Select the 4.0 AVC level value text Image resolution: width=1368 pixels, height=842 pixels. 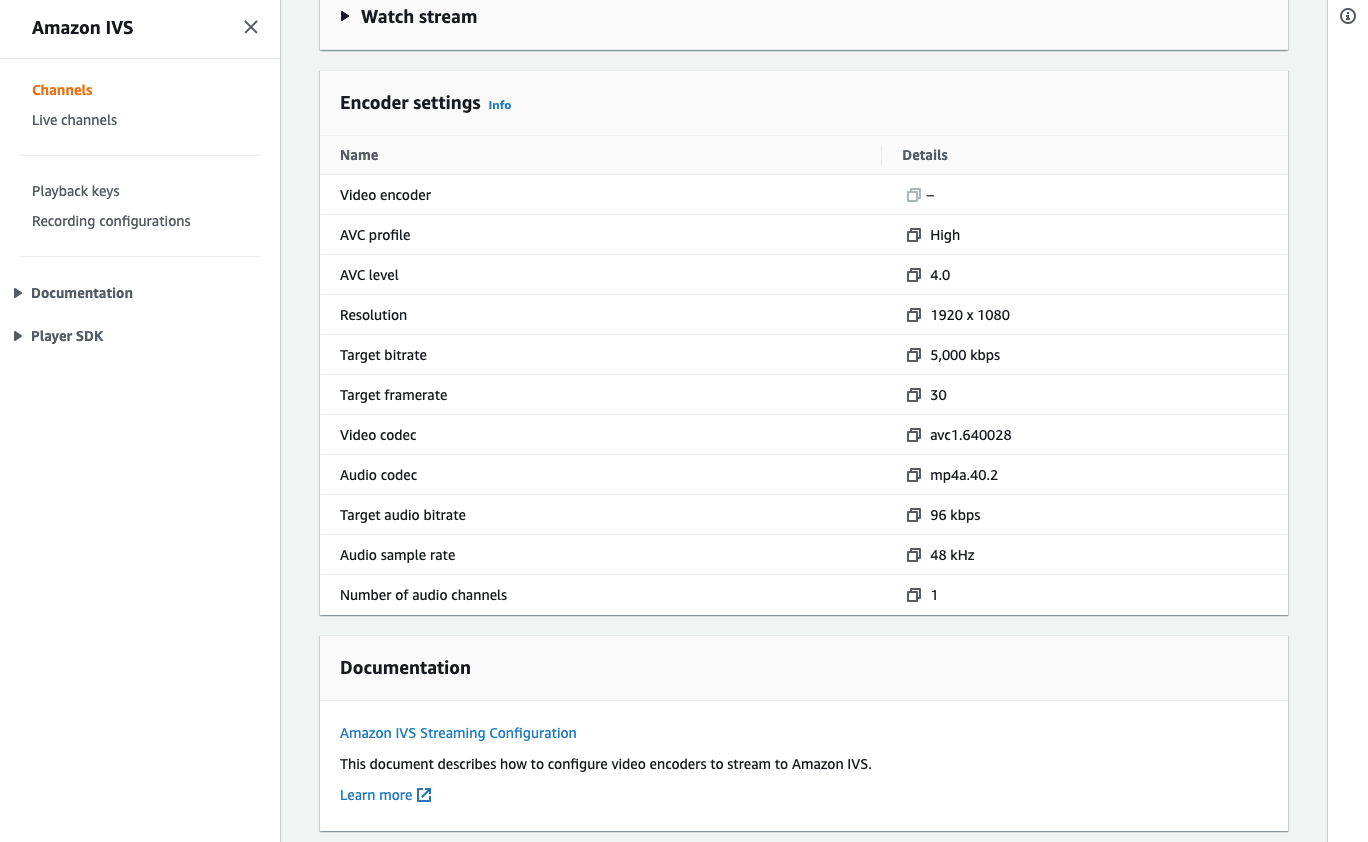(940, 275)
